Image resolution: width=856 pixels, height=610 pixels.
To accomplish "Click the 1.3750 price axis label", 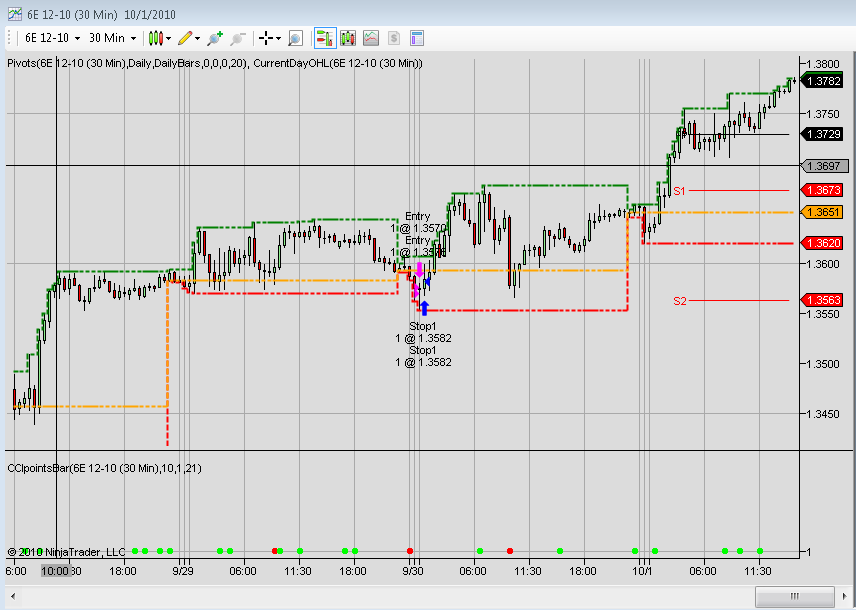I will (823, 114).
